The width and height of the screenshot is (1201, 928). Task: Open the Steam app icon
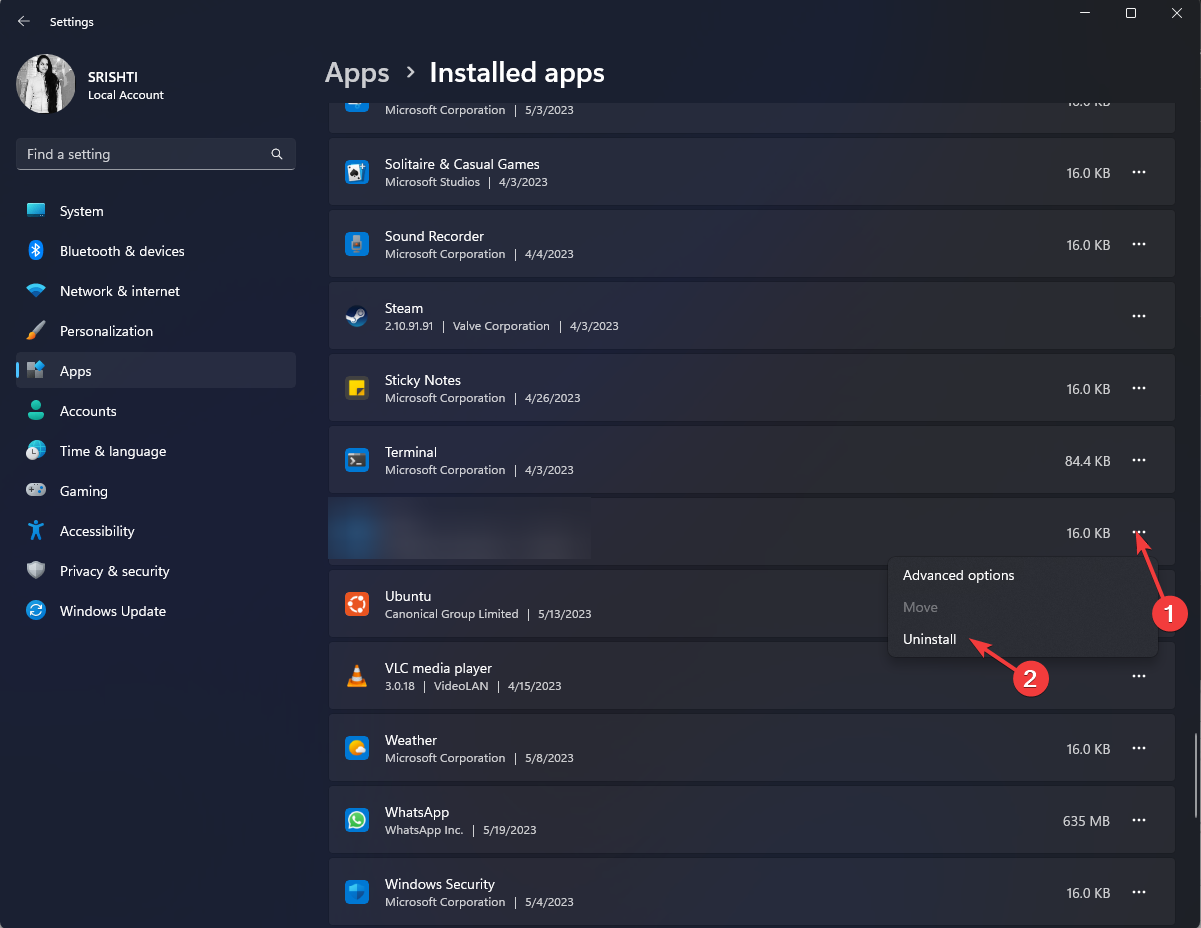357,316
